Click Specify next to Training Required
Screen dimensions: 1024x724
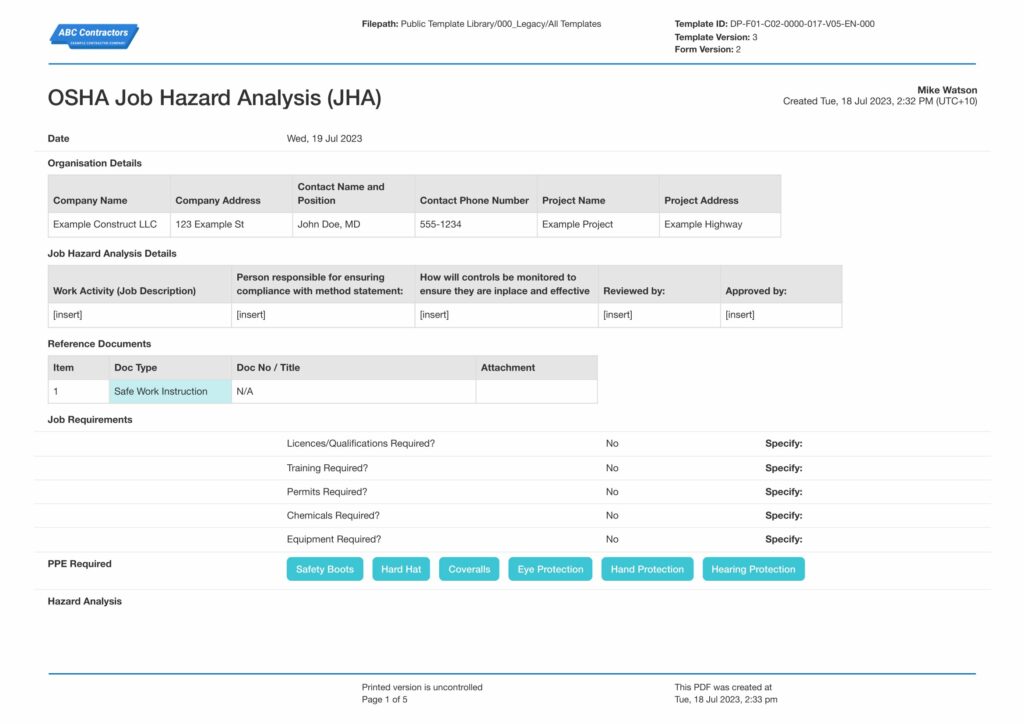point(784,468)
